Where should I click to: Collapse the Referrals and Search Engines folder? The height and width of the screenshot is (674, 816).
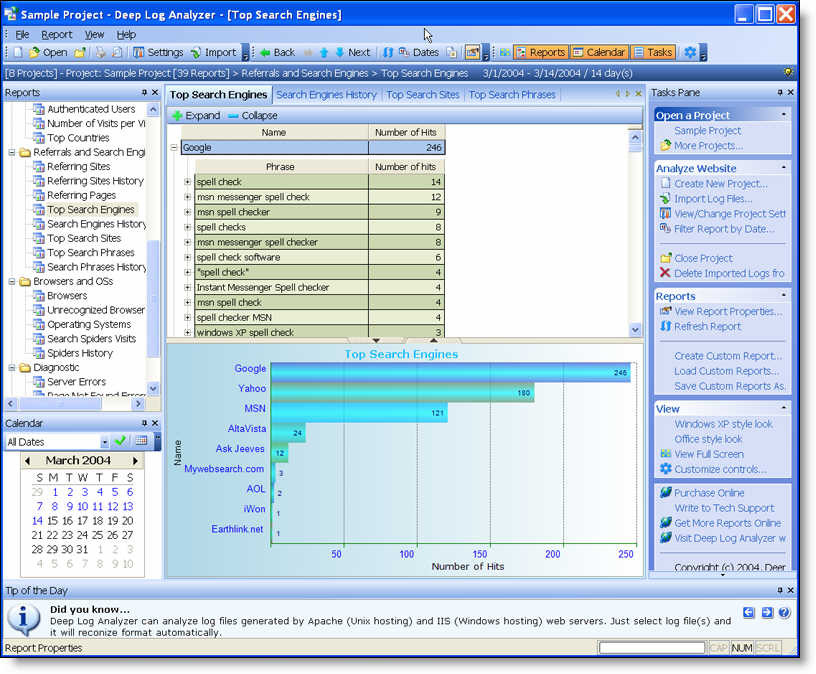[11, 152]
